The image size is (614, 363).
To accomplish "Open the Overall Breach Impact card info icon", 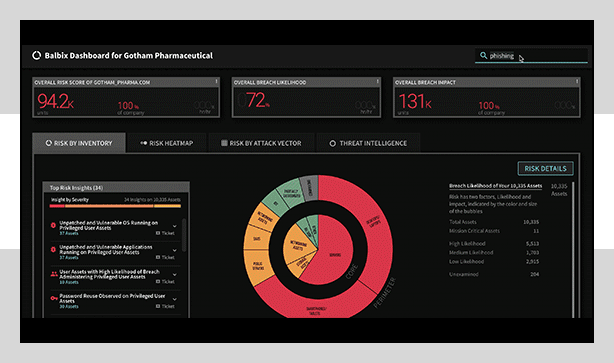I will [577, 81].
